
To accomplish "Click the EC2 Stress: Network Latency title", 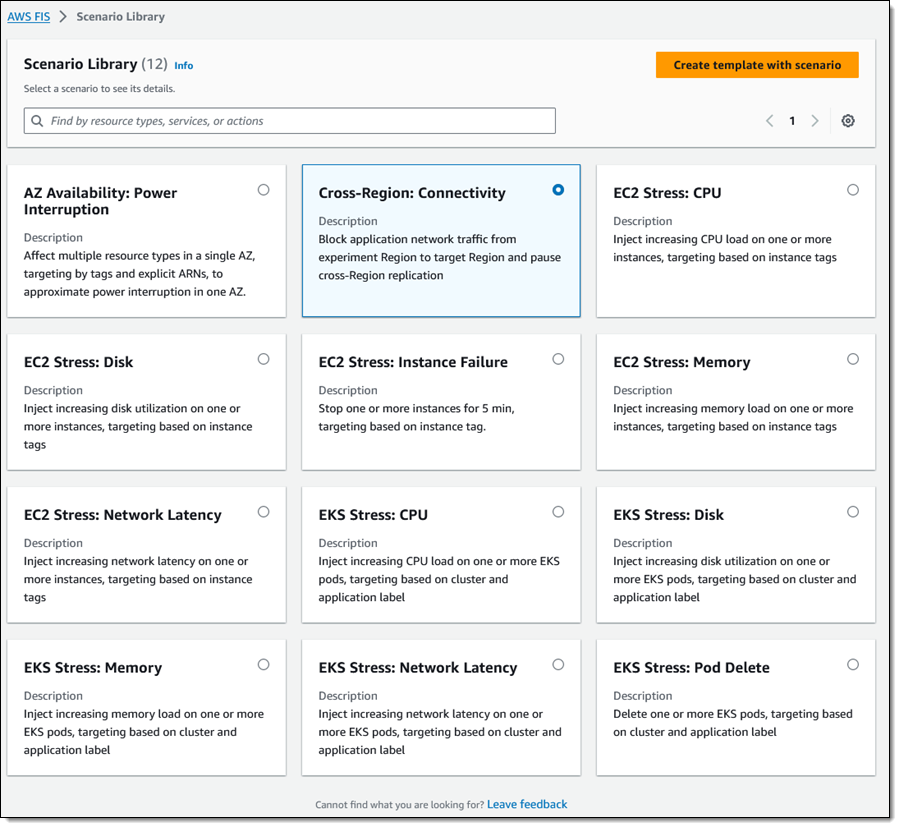I will [122, 515].
